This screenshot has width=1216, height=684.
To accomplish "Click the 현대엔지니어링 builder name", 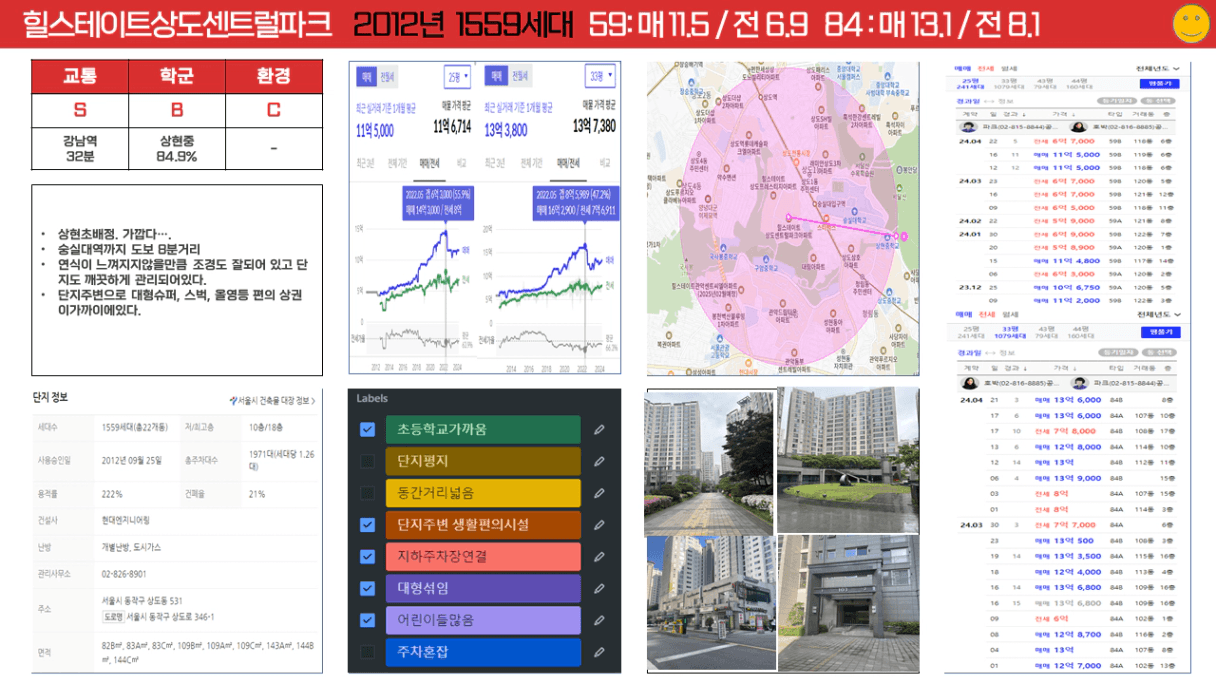I will coord(126,520).
